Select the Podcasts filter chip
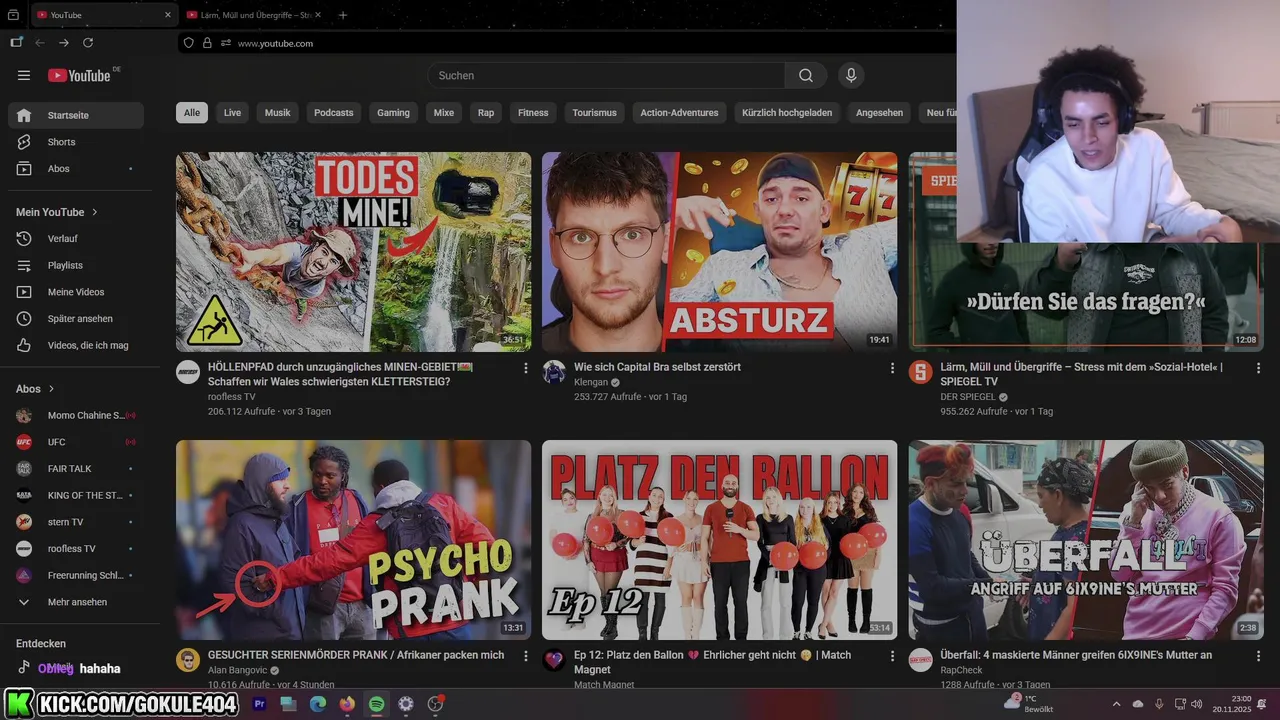This screenshot has height=720, width=1280. 334,113
